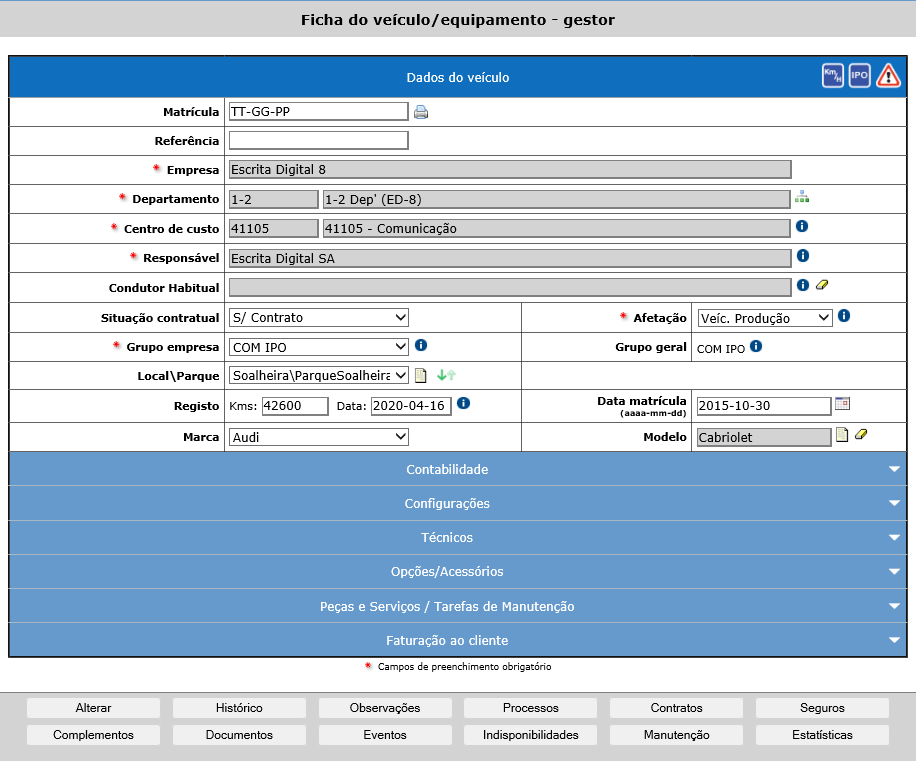Image resolution: width=916 pixels, height=761 pixels.
Task: Click the Responsável field Escrita Digital SA
Action: coord(510,258)
